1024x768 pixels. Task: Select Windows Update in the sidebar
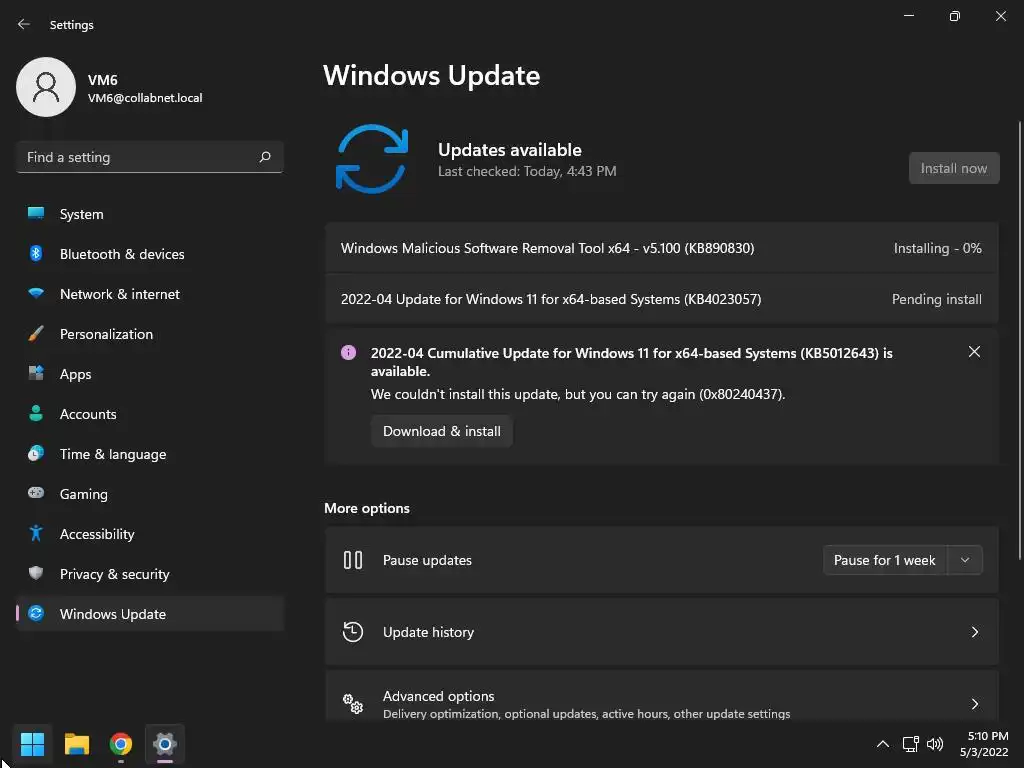click(150, 613)
